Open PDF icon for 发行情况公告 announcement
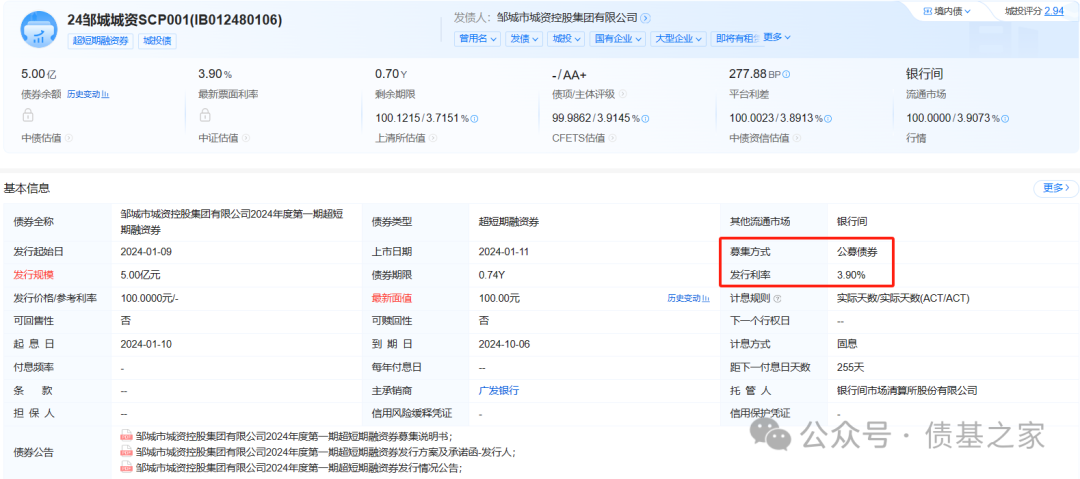This screenshot has width=1080, height=479. [x=126, y=467]
